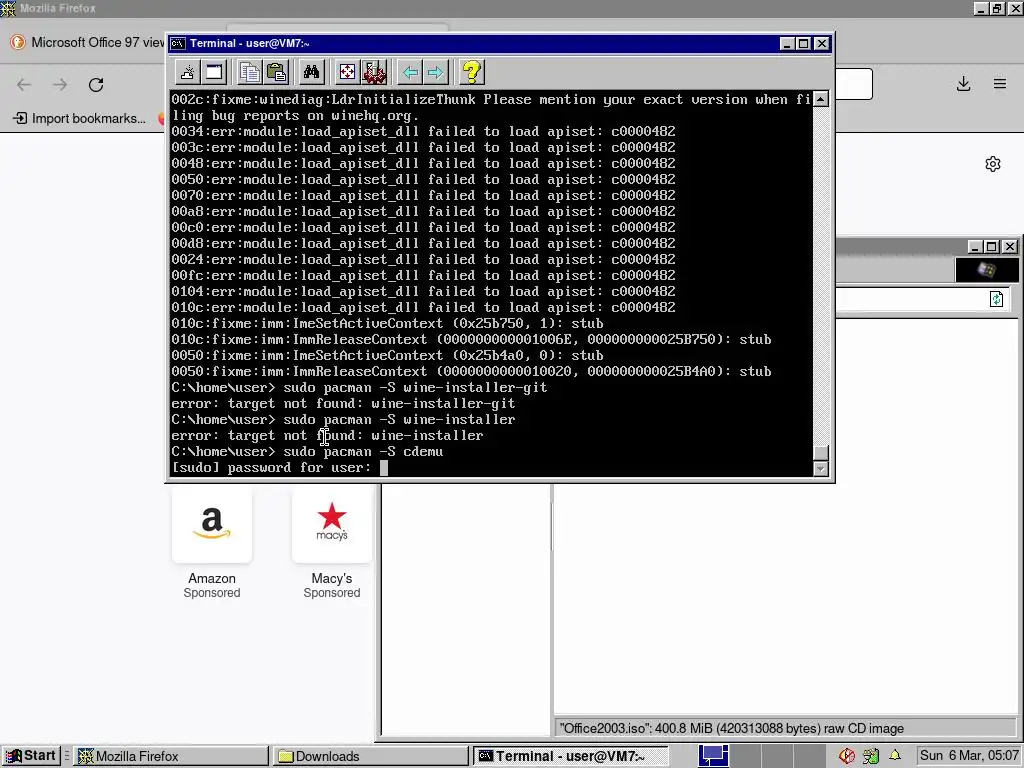
Task: Click the right arrow in Terminal toolbar
Action: point(436,72)
